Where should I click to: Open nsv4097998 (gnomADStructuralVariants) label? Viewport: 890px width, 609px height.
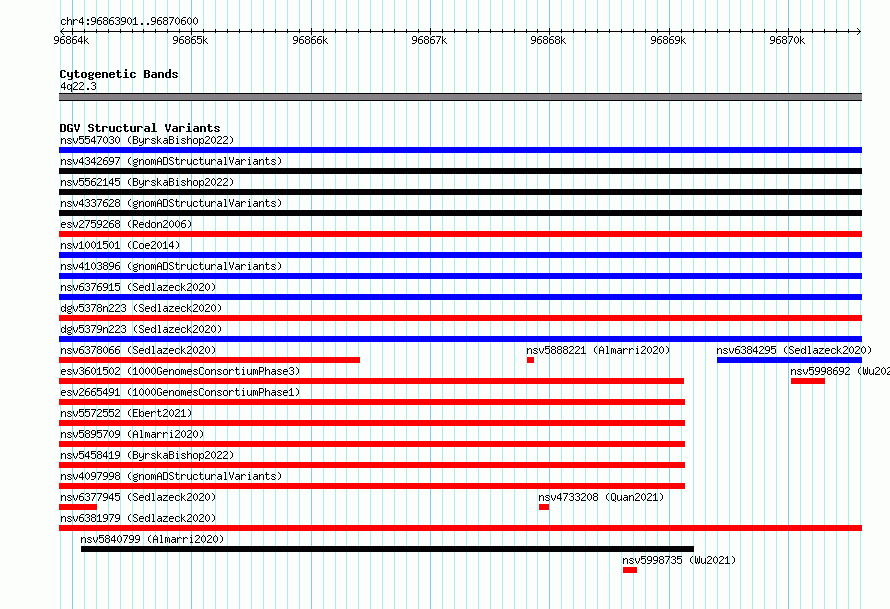(x=171, y=476)
